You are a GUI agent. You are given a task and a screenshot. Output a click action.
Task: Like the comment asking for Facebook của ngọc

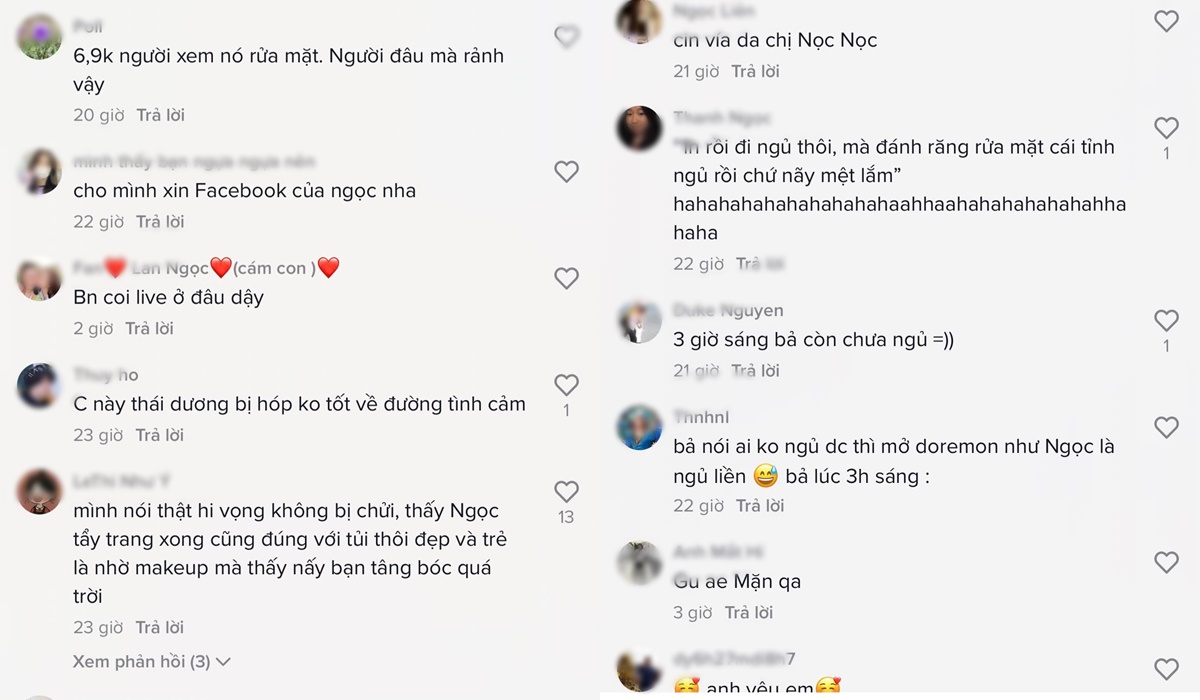pyautogui.click(x=567, y=172)
